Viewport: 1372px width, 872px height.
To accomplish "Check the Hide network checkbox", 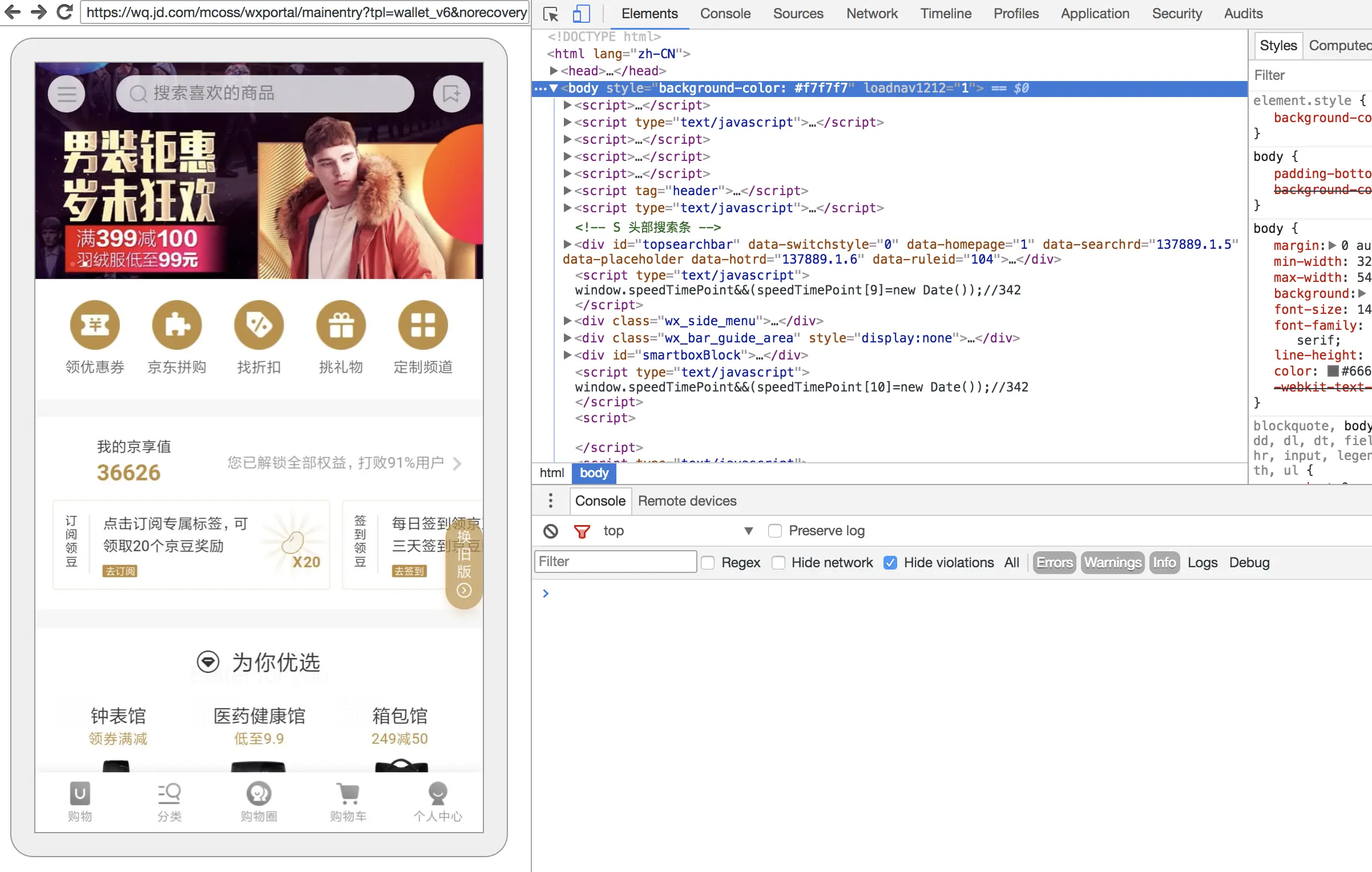I will (778, 563).
